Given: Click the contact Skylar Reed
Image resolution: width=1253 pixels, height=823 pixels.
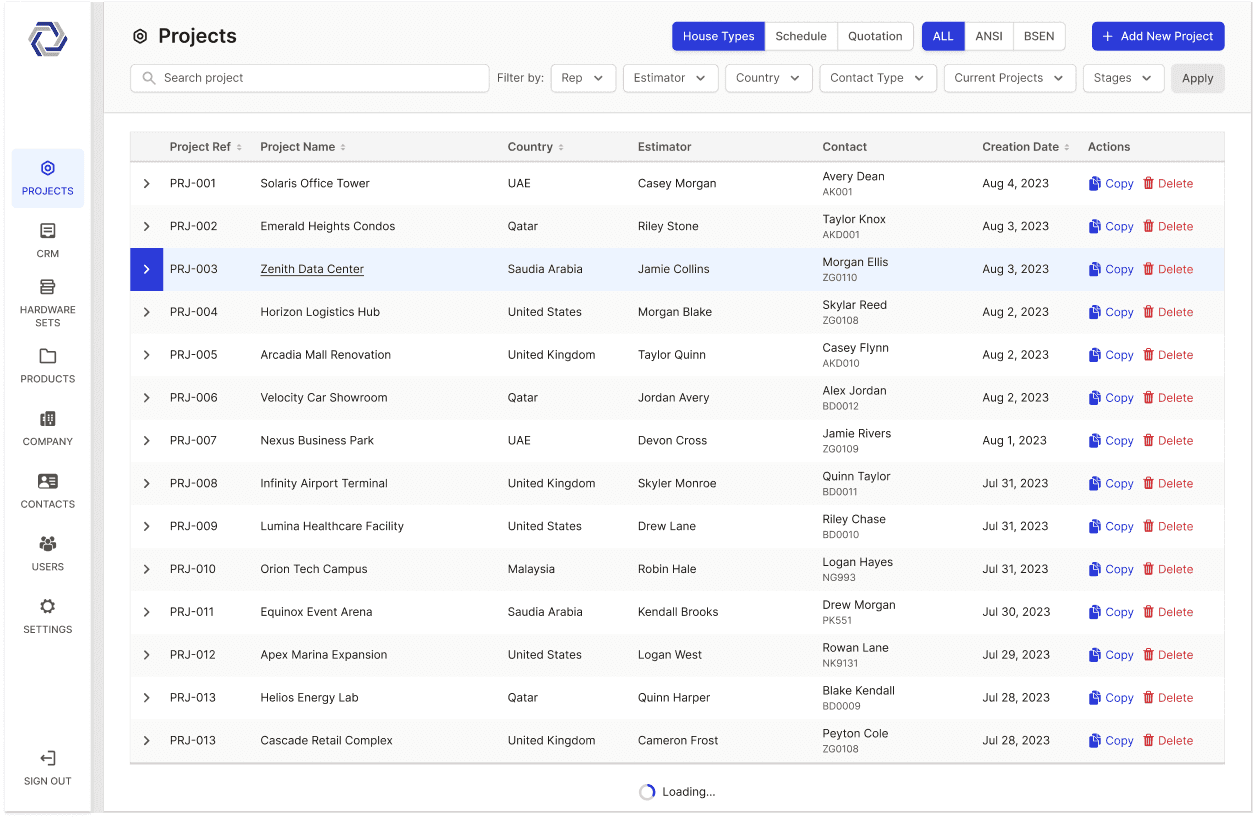Looking at the screenshot, I should (x=854, y=305).
